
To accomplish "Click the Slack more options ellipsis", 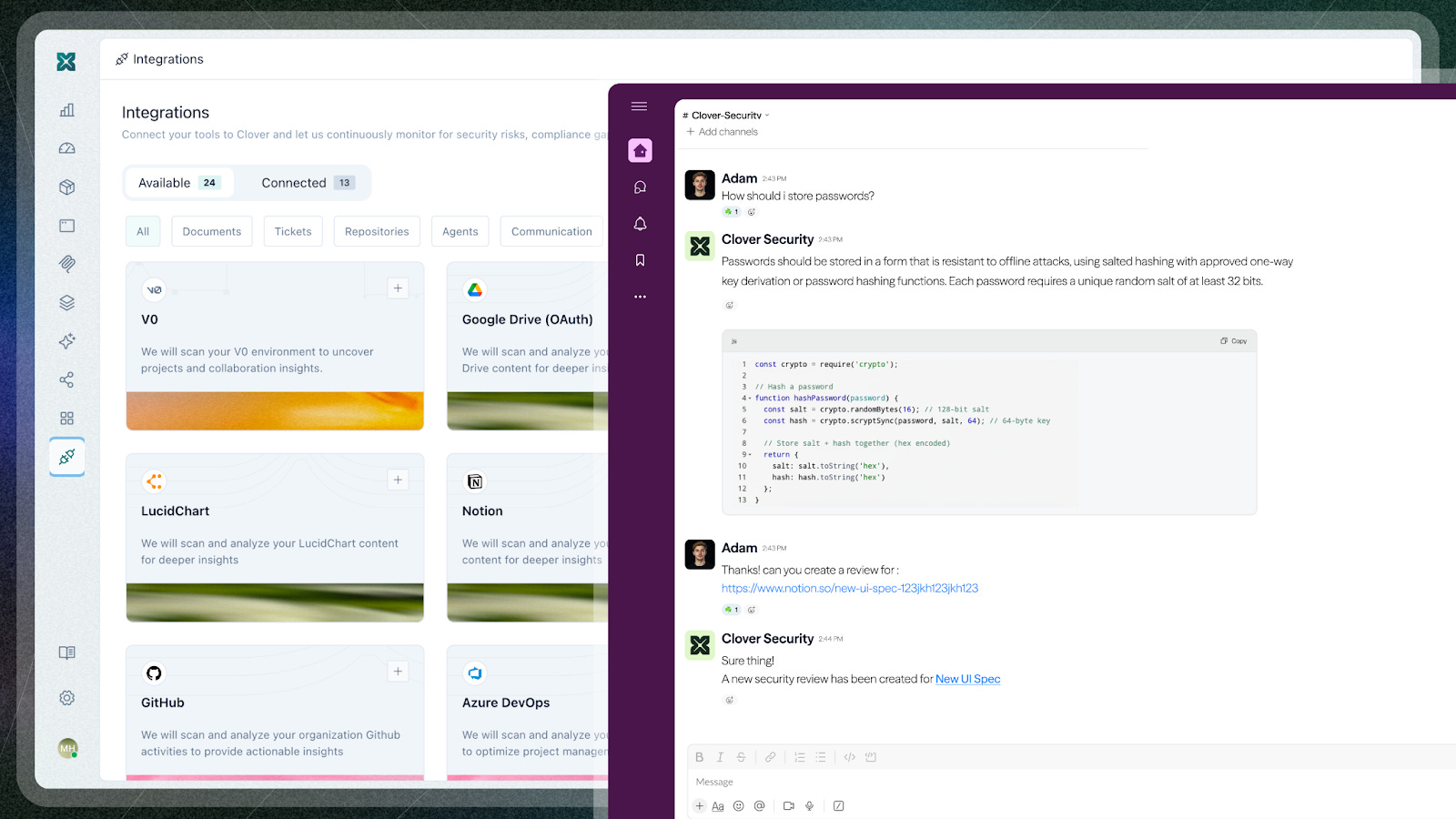I will coord(640,297).
